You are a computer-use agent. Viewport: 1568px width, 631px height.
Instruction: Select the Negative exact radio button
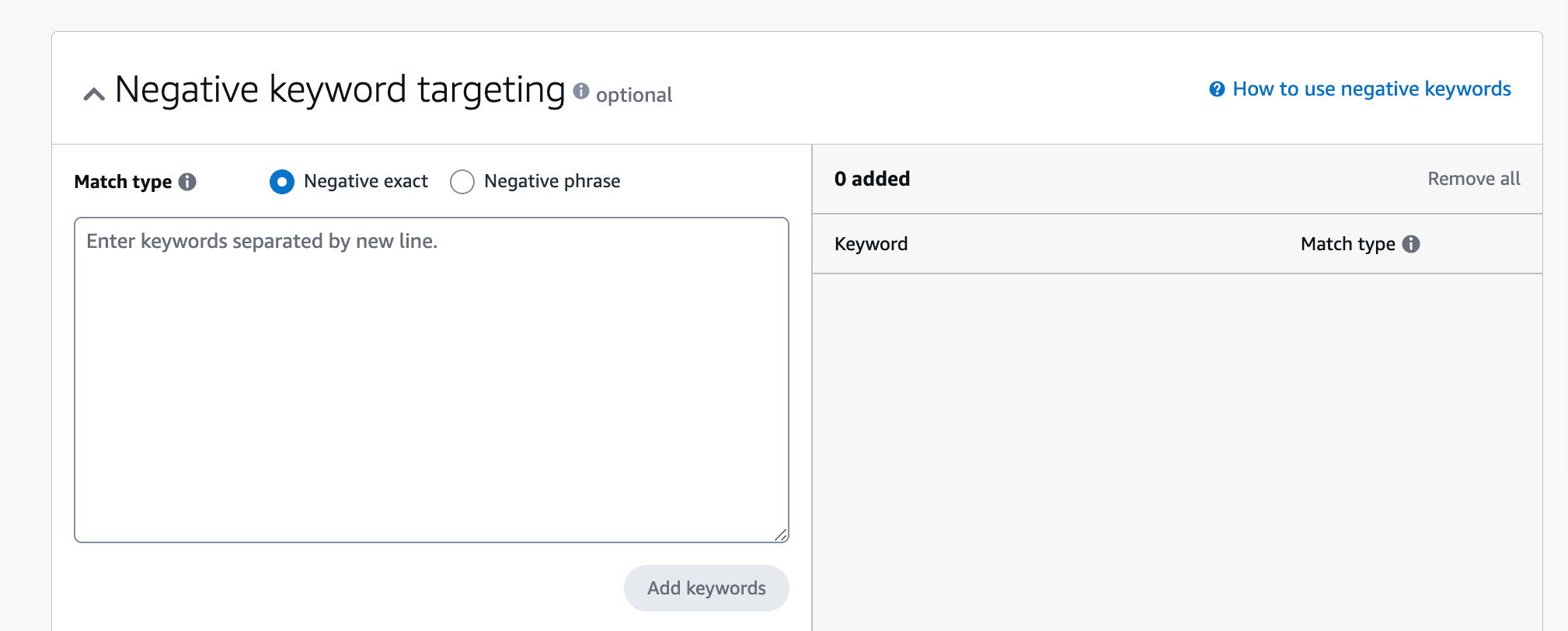(282, 182)
